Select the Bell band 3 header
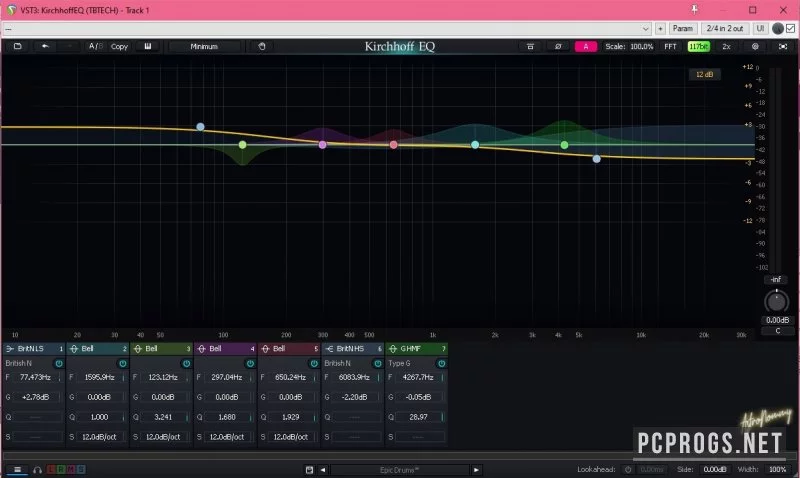Screen dimensions: 800x478 161,349
